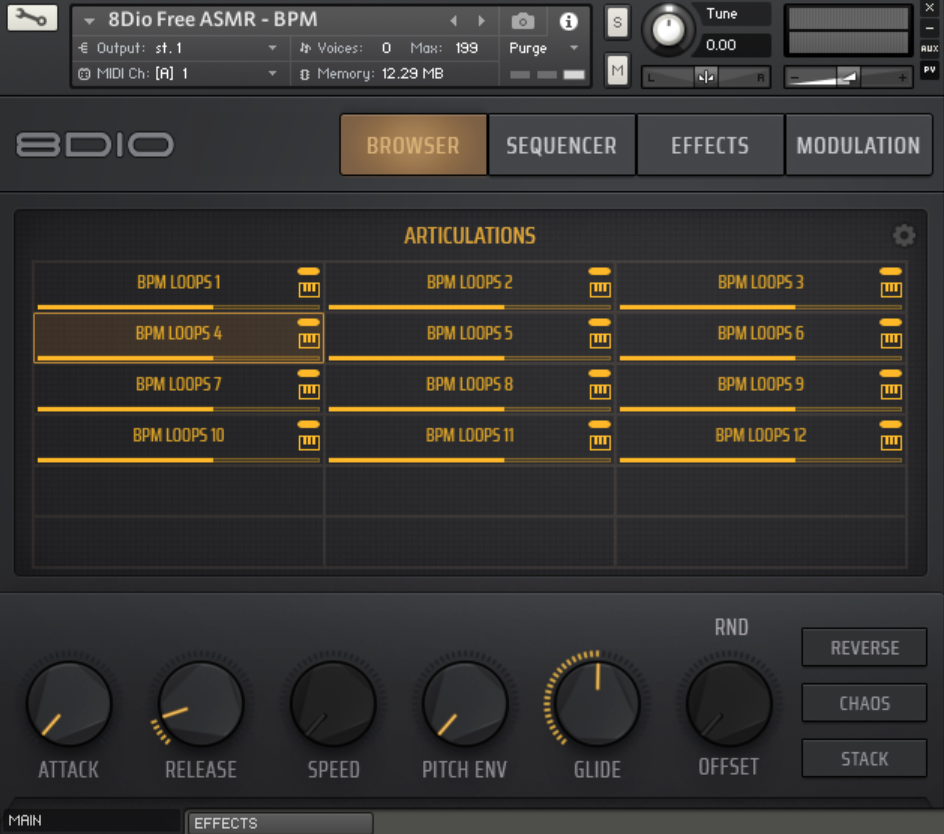Toggle PV button in header
Viewport: 944px width, 834px height.
[x=929, y=70]
